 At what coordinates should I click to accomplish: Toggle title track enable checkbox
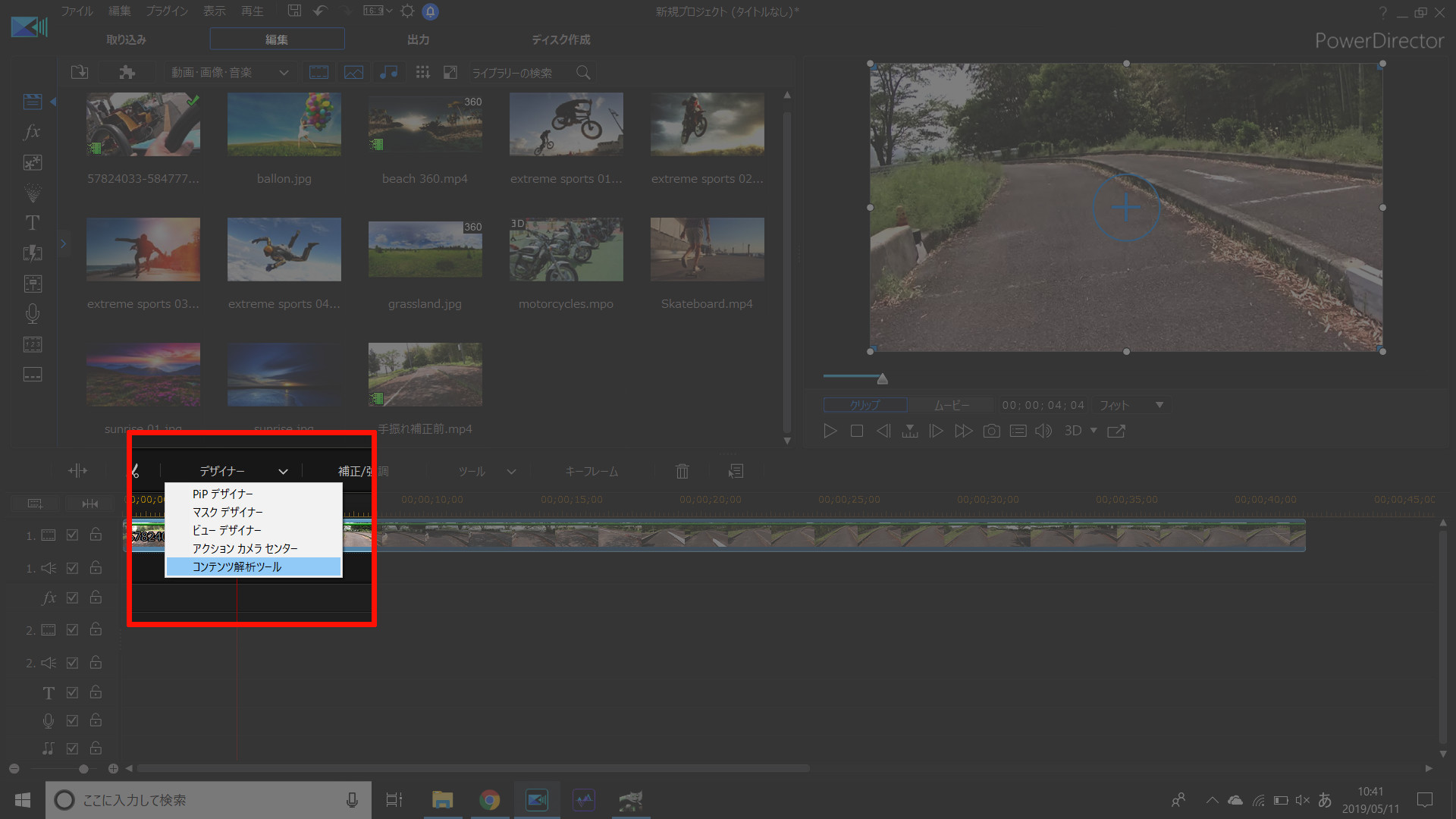coord(72,692)
